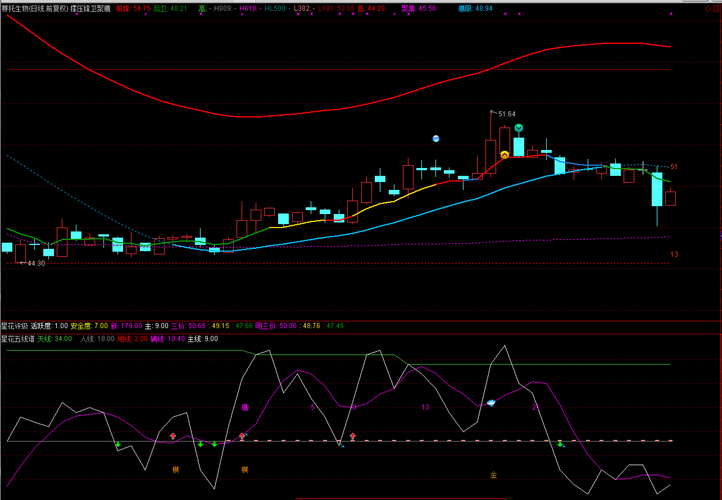Click the last red candlestick on the chart

pyautogui.click(x=670, y=198)
